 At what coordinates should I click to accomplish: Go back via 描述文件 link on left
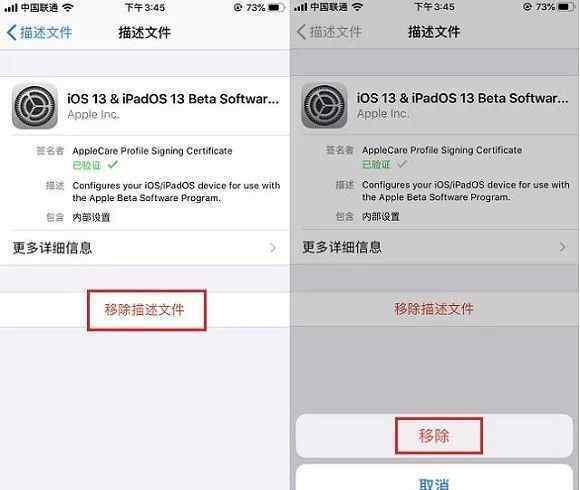[46, 33]
